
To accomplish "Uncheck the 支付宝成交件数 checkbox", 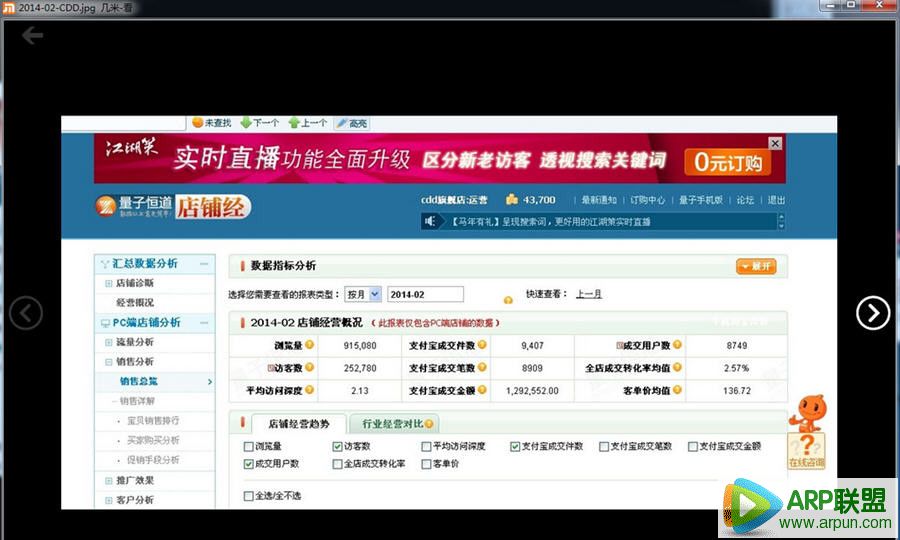I will click(x=515, y=446).
